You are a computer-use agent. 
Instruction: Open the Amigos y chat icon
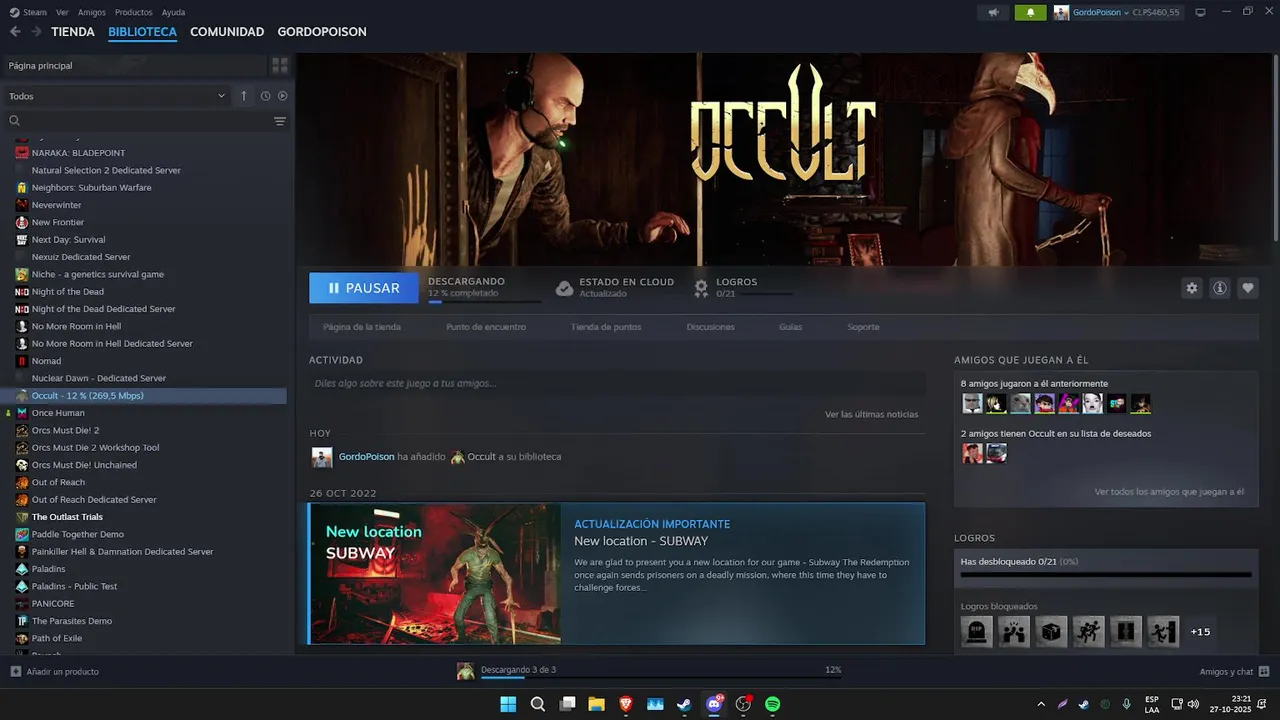[1264, 671]
